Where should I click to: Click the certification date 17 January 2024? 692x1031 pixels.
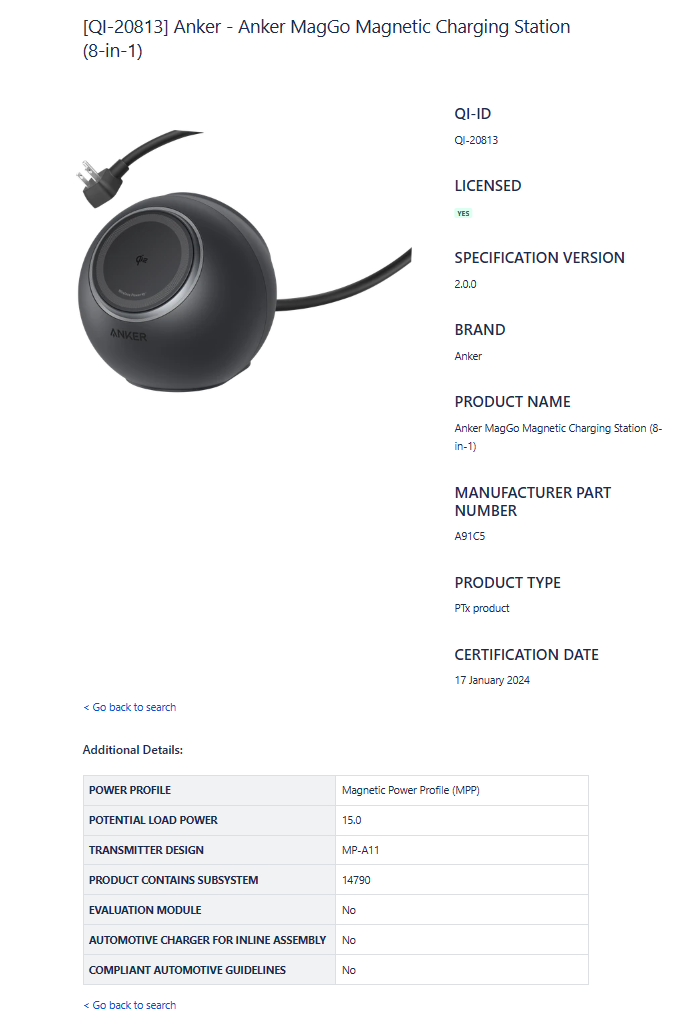pos(492,680)
